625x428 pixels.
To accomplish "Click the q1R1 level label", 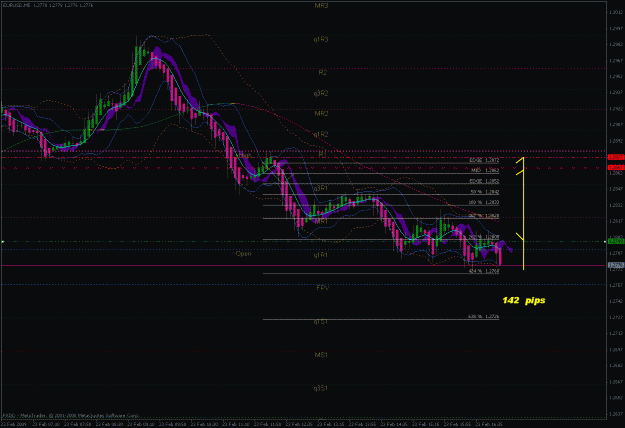I will click(321, 255).
